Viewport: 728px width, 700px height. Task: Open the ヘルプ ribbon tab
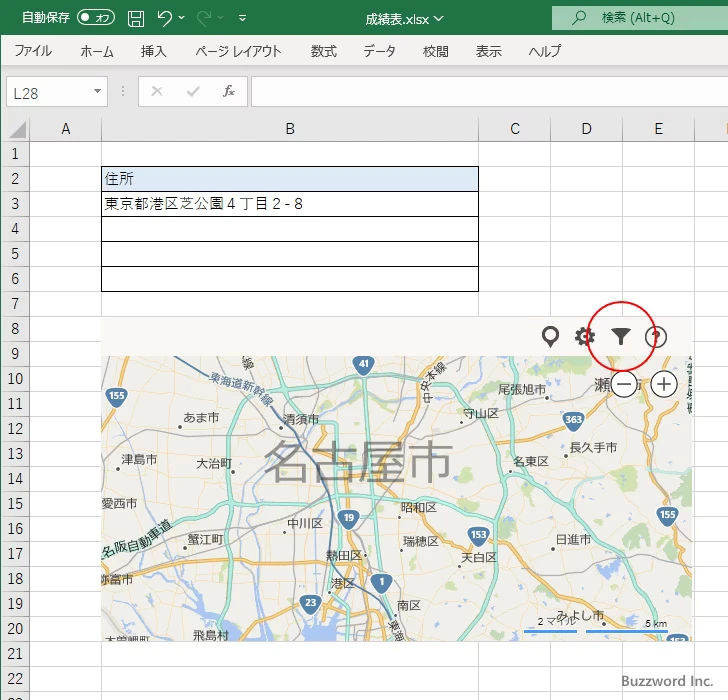pyautogui.click(x=545, y=51)
